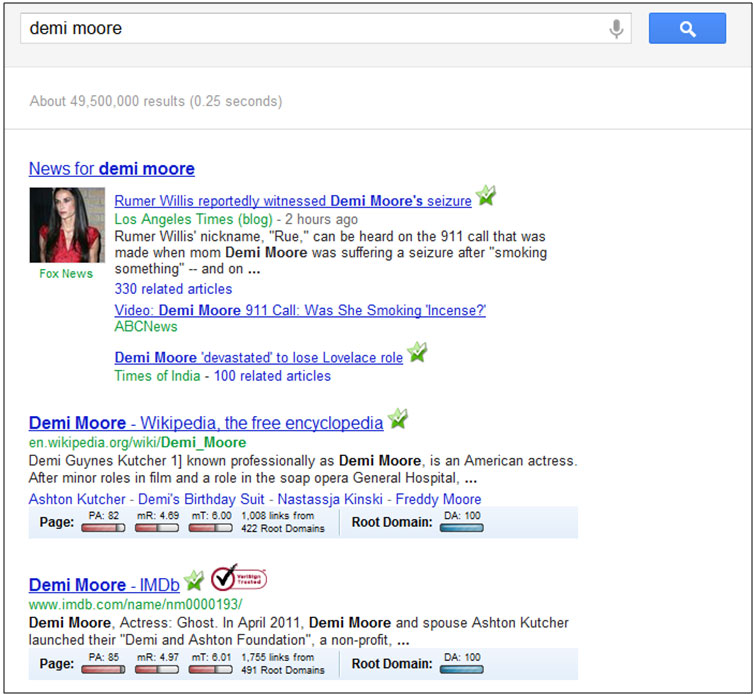Click 1,755 links from 491 Root Domains text
The image size is (754, 694).
point(283,664)
